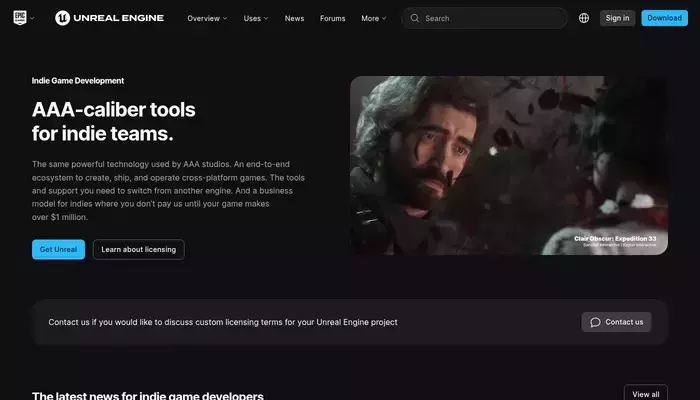The width and height of the screenshot is (700, 400).
Task: Open the News page
Action: (294, 18)
